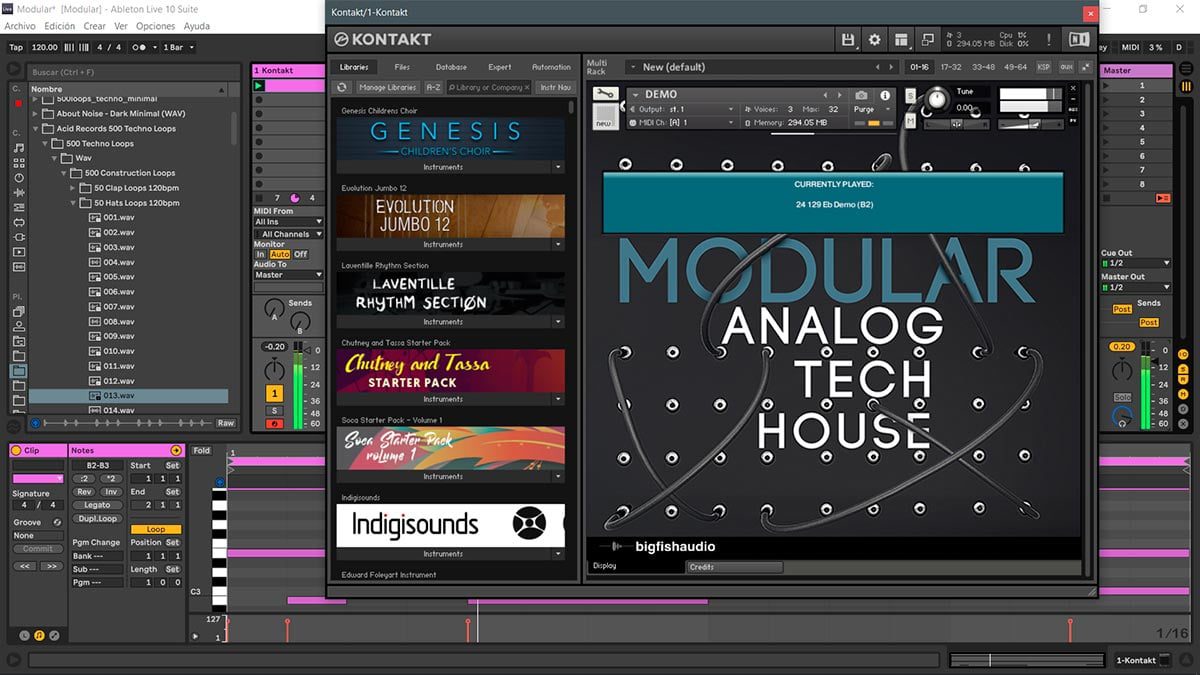Show the Notes box with the note icon

coord(39,635)
